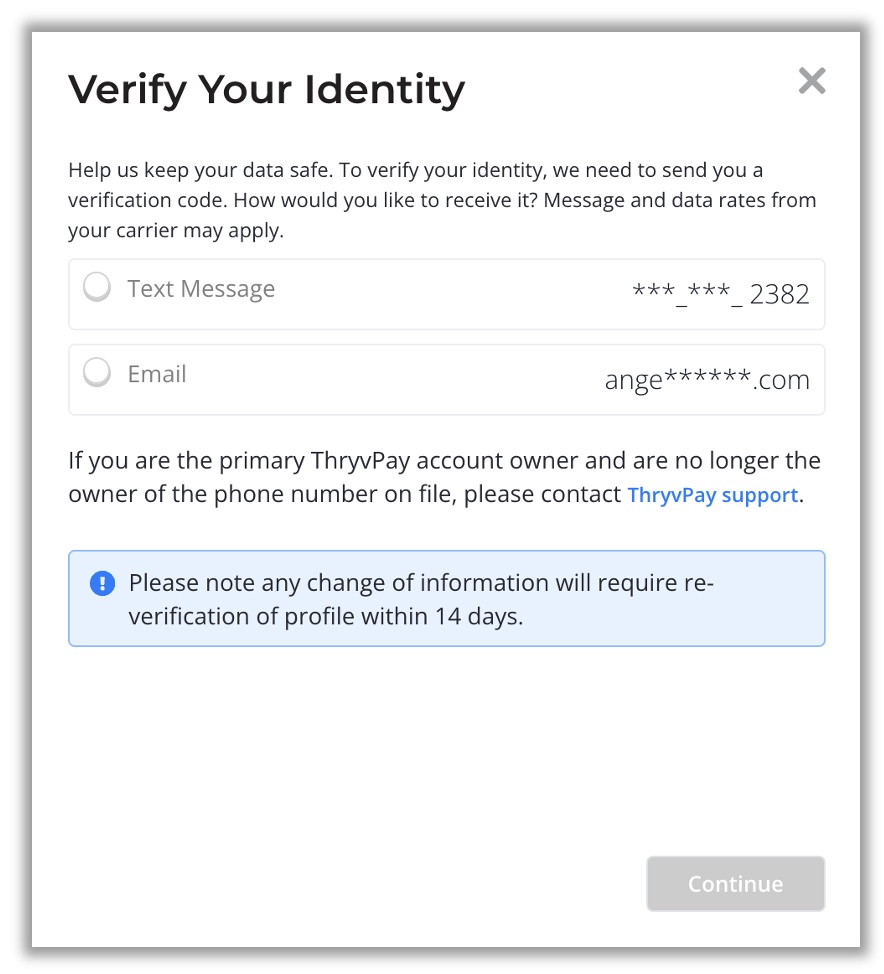The width and height of the screenshot is (884, 974).
Task: Select the Text Message radio button
Action: click(x=97, y=288)
